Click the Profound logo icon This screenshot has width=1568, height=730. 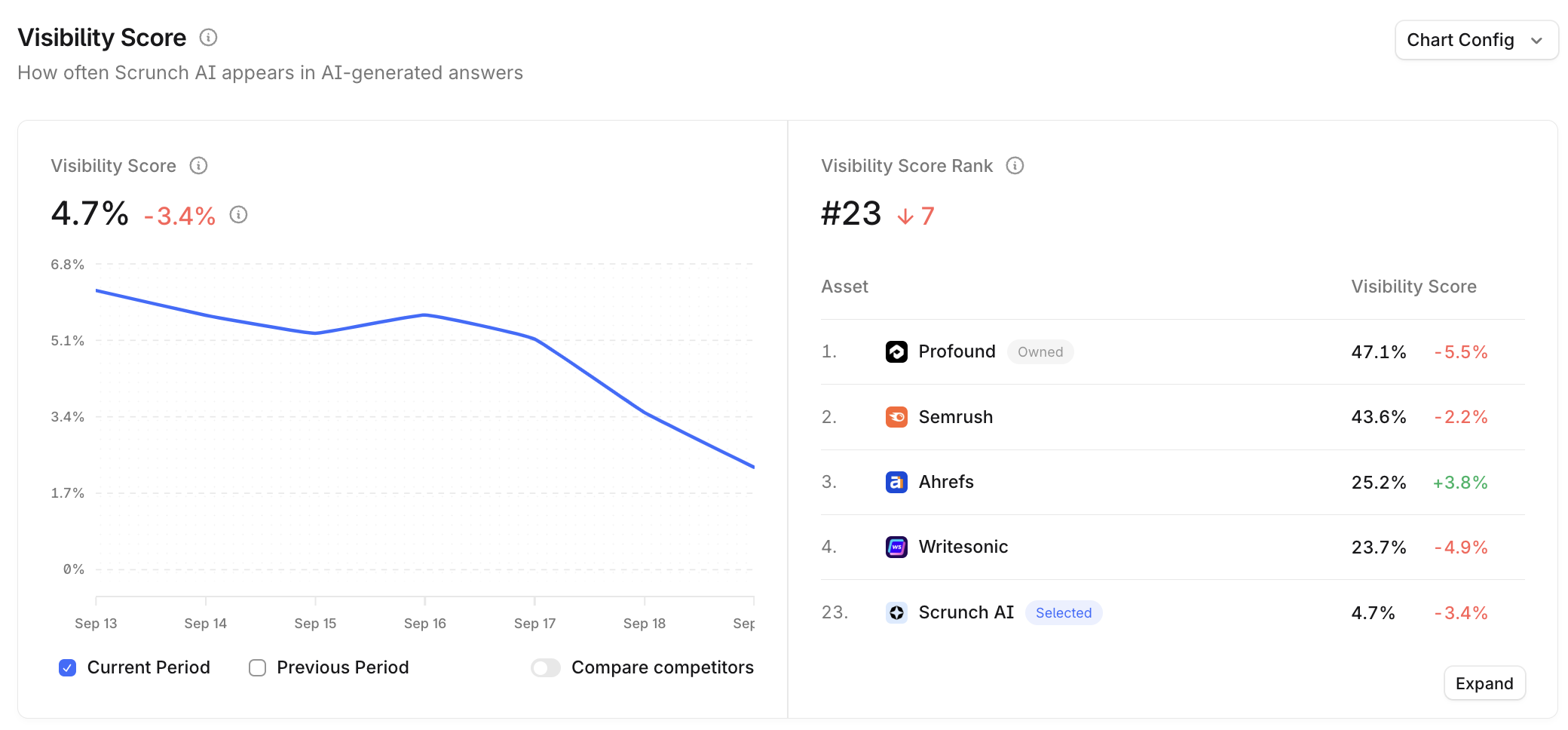[896, 352]
